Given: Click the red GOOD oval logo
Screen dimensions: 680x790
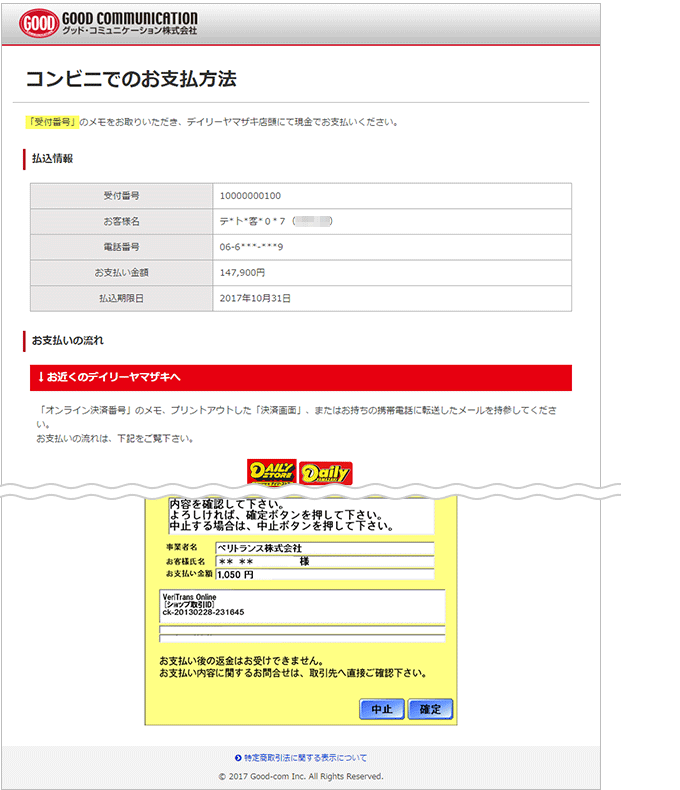Looking at the screenshot, I should tap(37, 23).
